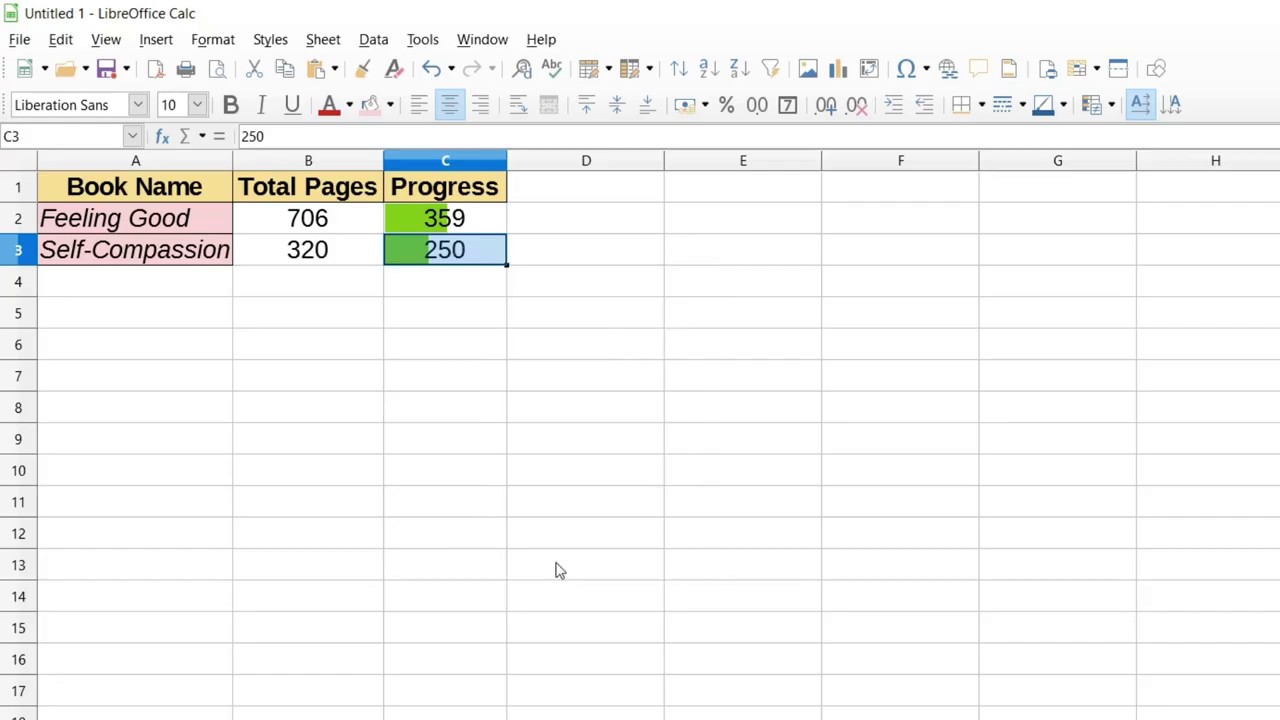The height and width of the screenshot is (720, 1280).
Task: Open the font name dropdown
Action: pos(138,105)
